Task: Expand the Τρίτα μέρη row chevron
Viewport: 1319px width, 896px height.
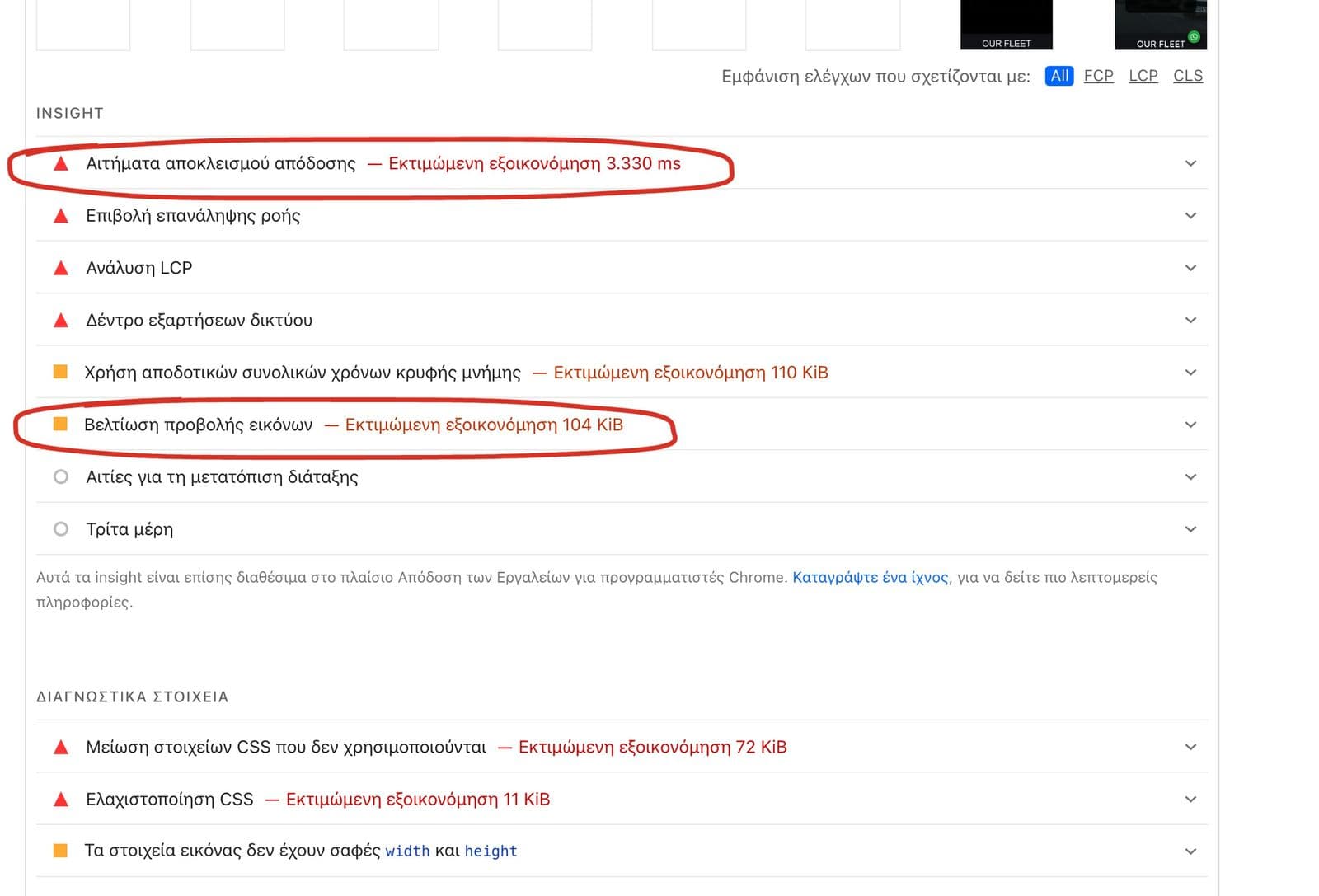Action: click(1190, 529)
